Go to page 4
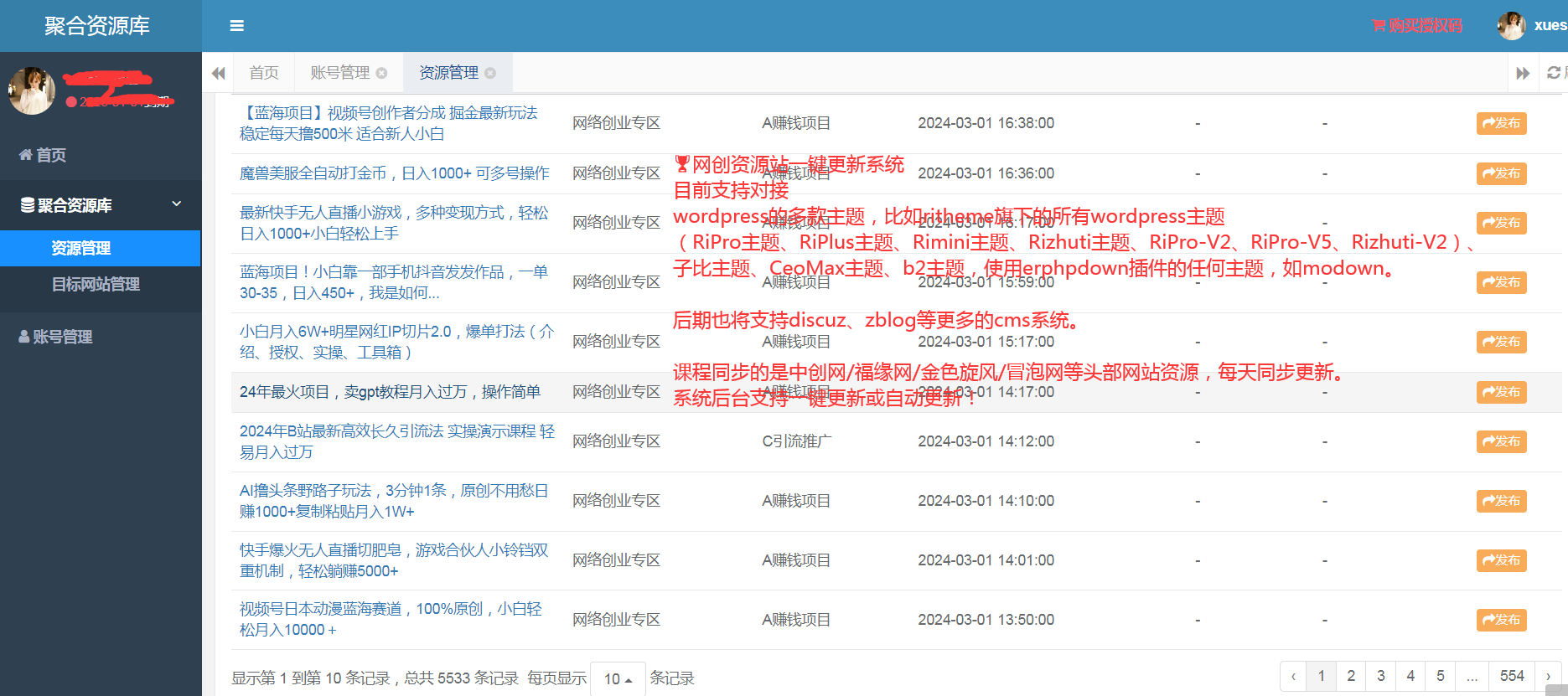1568x696 pixels. [x=1410, y=676]
